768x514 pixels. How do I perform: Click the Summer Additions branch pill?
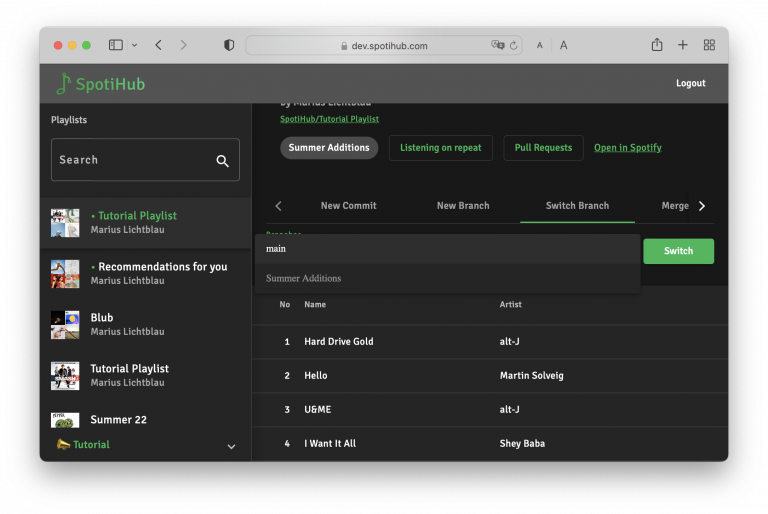click(x=329, y=147)
